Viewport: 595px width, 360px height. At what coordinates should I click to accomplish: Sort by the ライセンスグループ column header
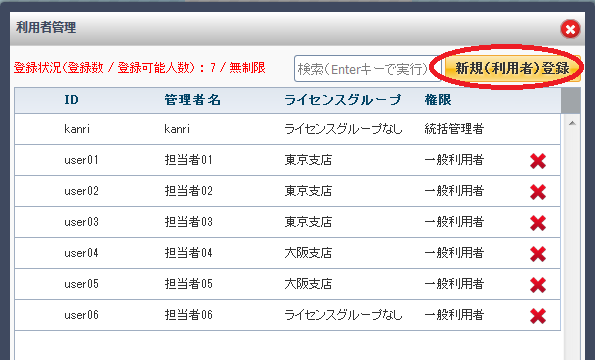click(343, 100)
